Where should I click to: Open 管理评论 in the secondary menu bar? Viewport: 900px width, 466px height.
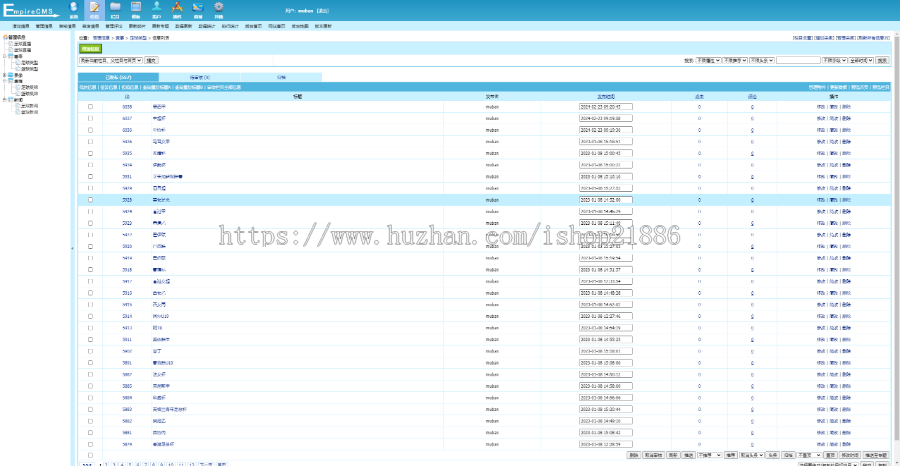tap(114, 26)
